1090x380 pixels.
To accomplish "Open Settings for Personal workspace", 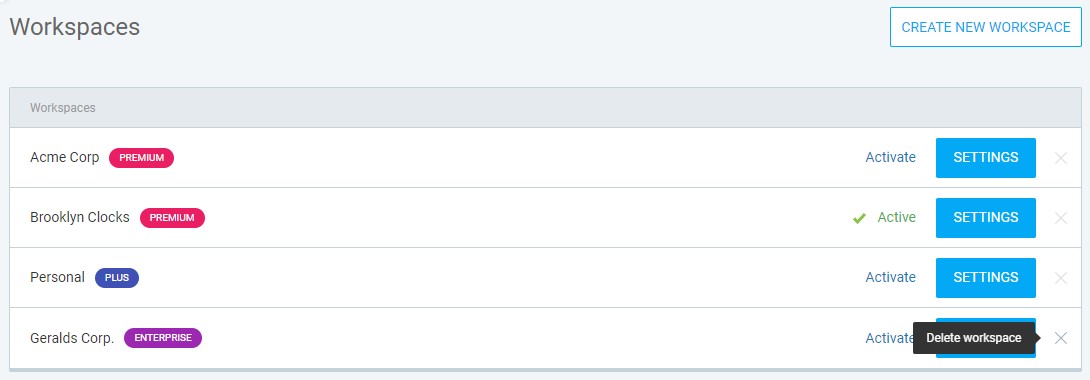I will click(x=986, y=277).
